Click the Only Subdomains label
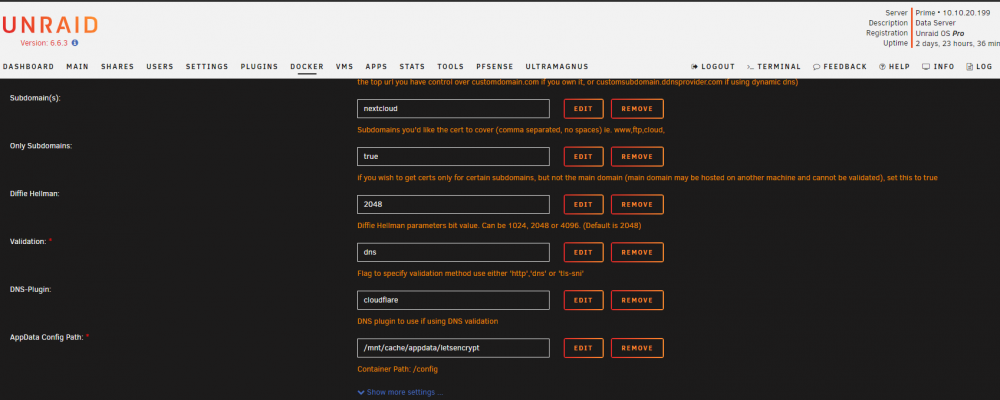The width and height of the screenshot is (1000, 400). [x=41, y=145]
